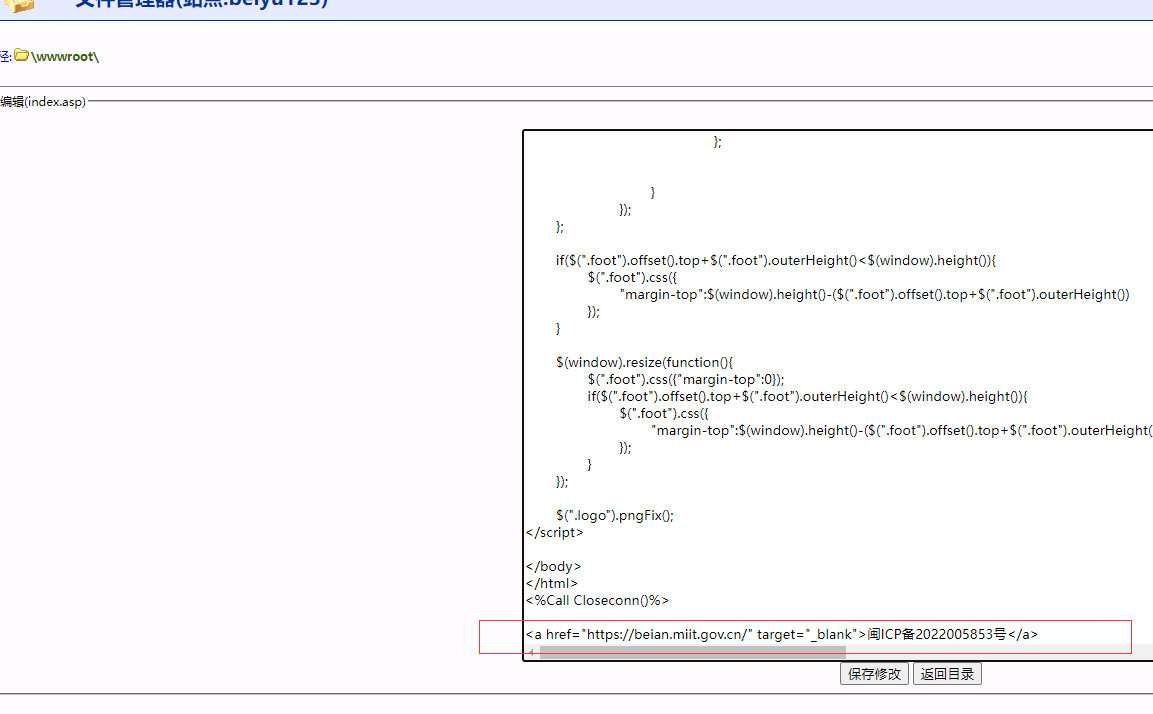This screenshot has width=1153, height=714.
Task: Click the first 'if($(".foot").offset().top' line
Action: point(776,260)
